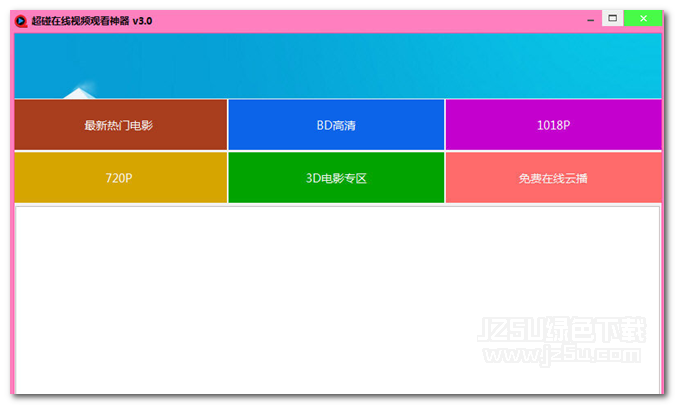Click the window title text 超碰在线视频观看神器 v3.0

92,20
